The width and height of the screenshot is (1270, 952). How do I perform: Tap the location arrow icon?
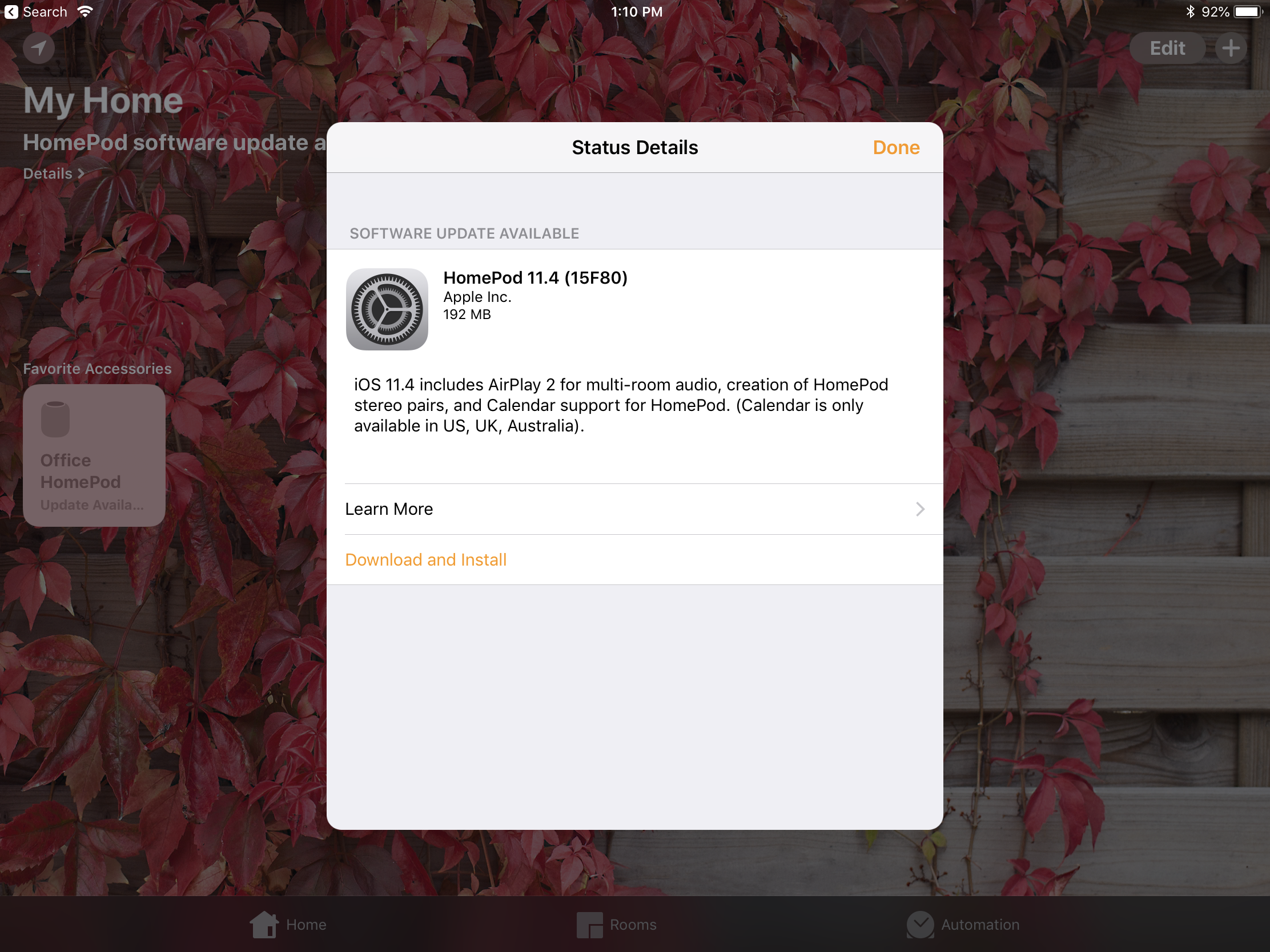click(39, 48)
